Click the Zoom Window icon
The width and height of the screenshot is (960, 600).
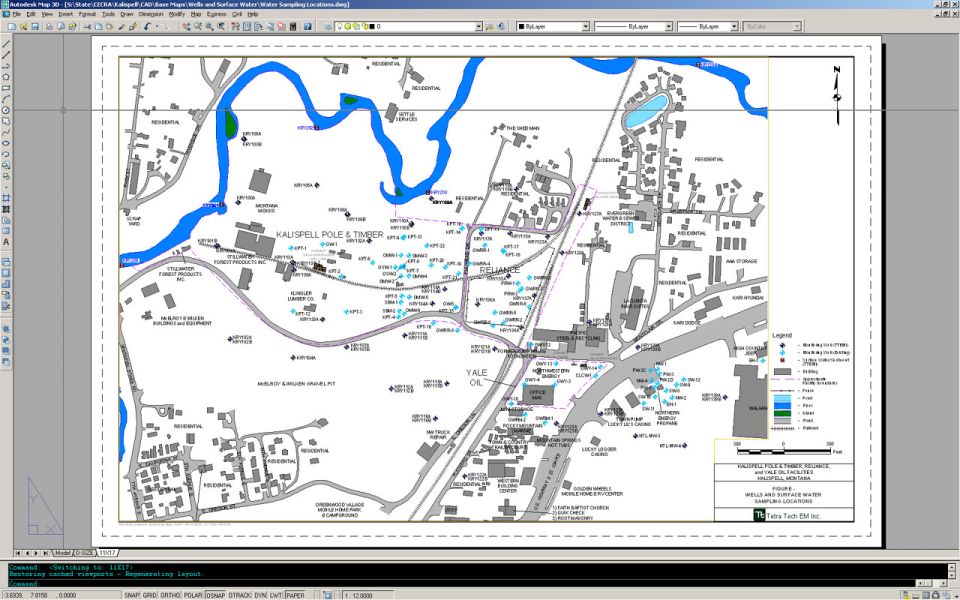click(x=209, y=27)
